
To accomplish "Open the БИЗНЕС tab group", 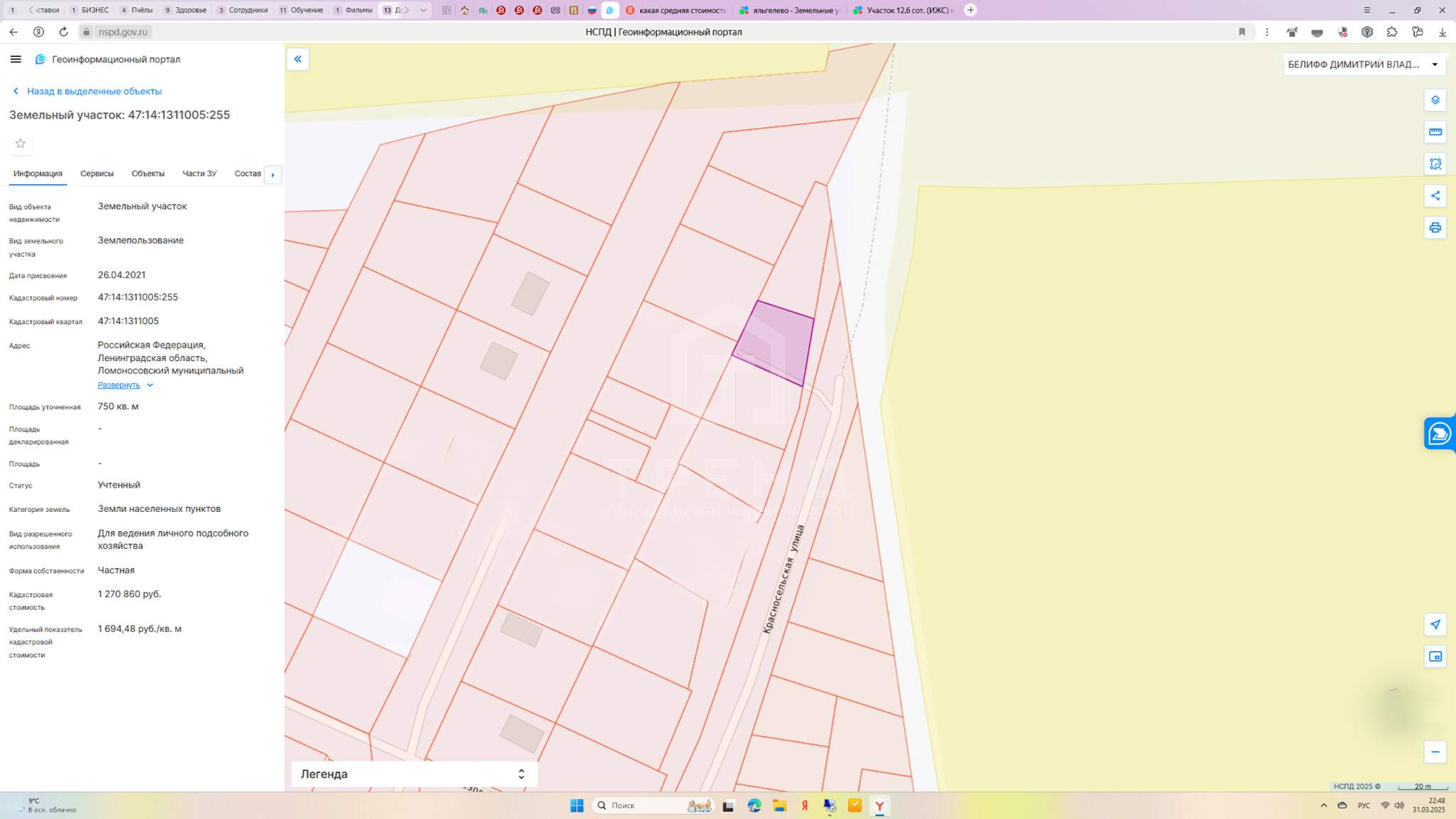I will pos(90,10).
